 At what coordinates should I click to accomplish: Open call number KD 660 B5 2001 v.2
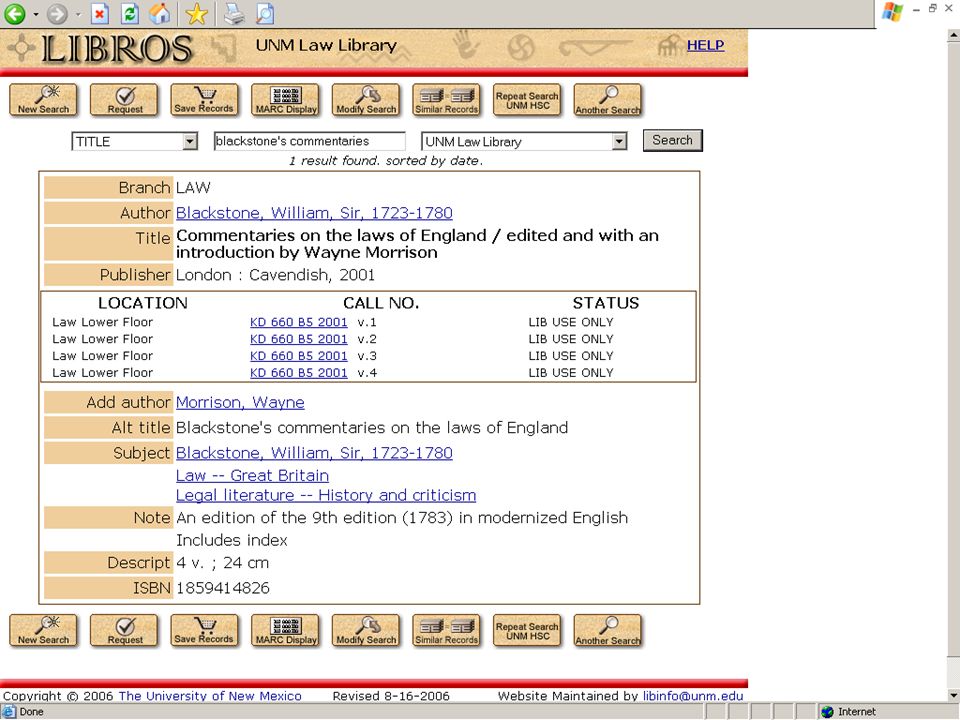(x=298, y=339)
